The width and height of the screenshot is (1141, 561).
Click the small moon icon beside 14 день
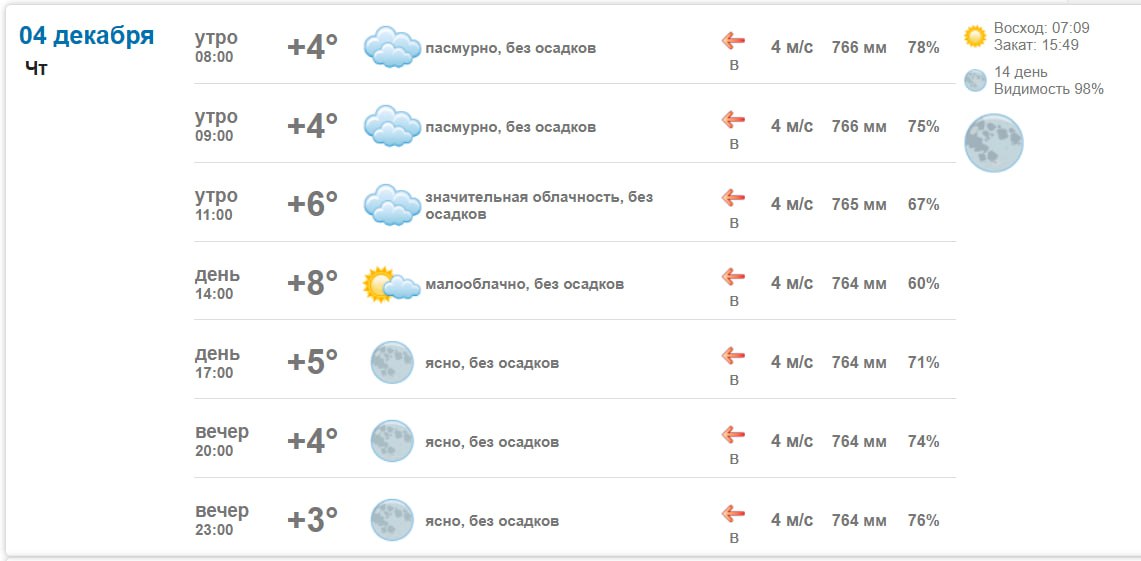(x=975, y=80)
